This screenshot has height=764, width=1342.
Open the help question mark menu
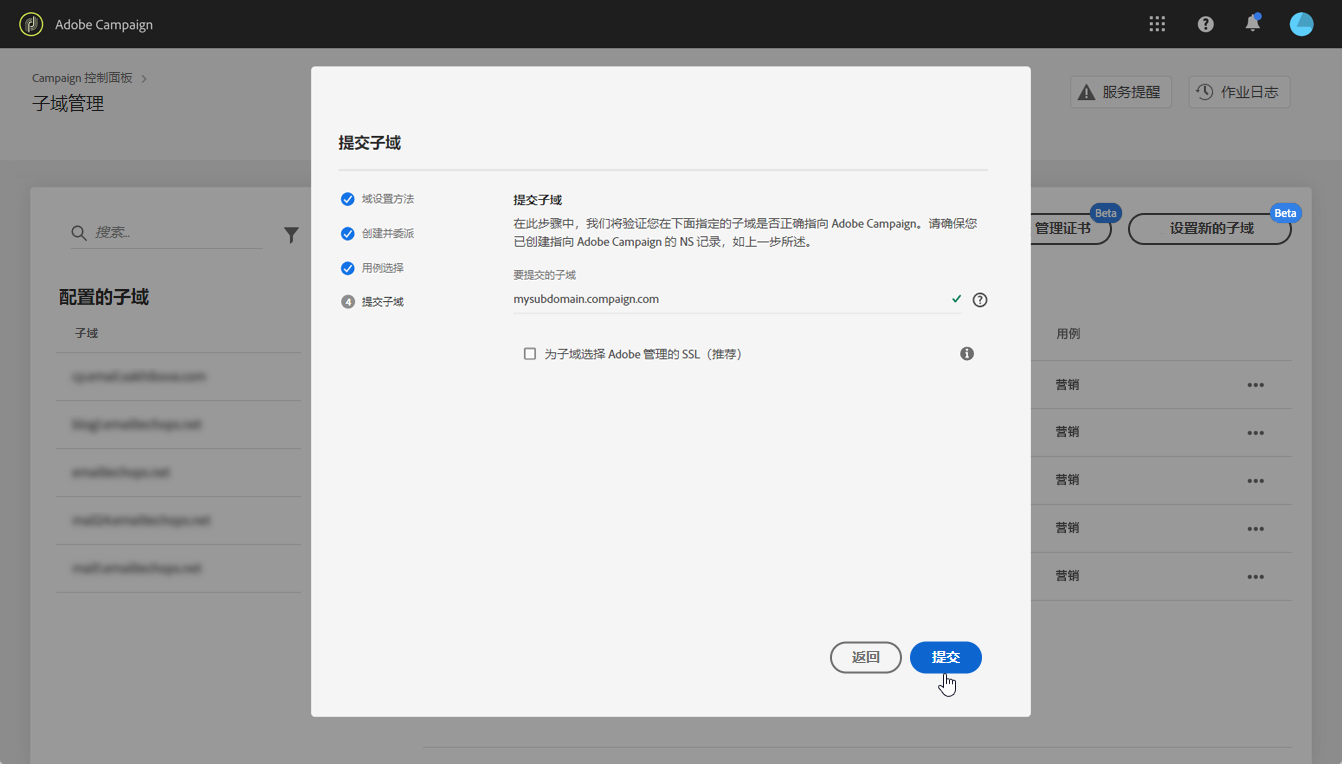[x=1205, y=24]
